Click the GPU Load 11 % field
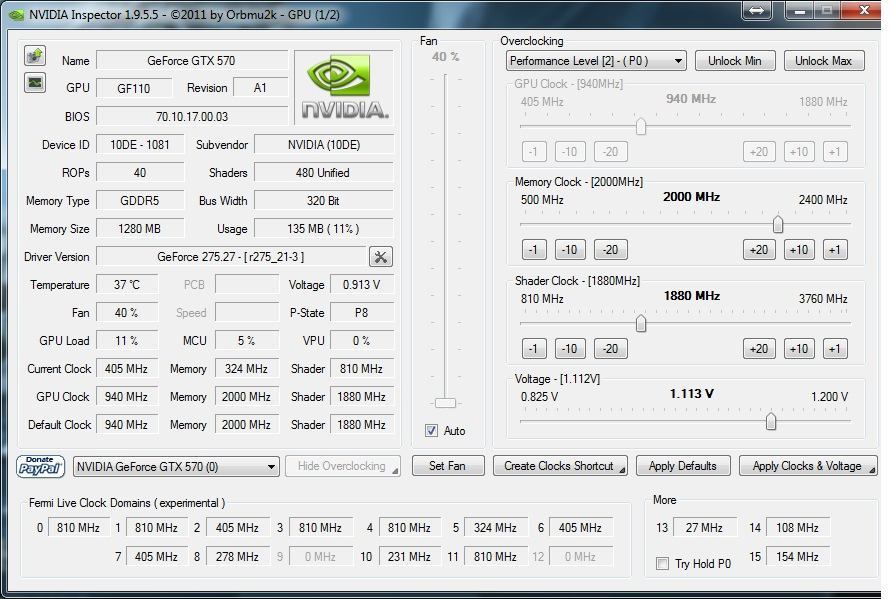 click(x=127, y=340)
